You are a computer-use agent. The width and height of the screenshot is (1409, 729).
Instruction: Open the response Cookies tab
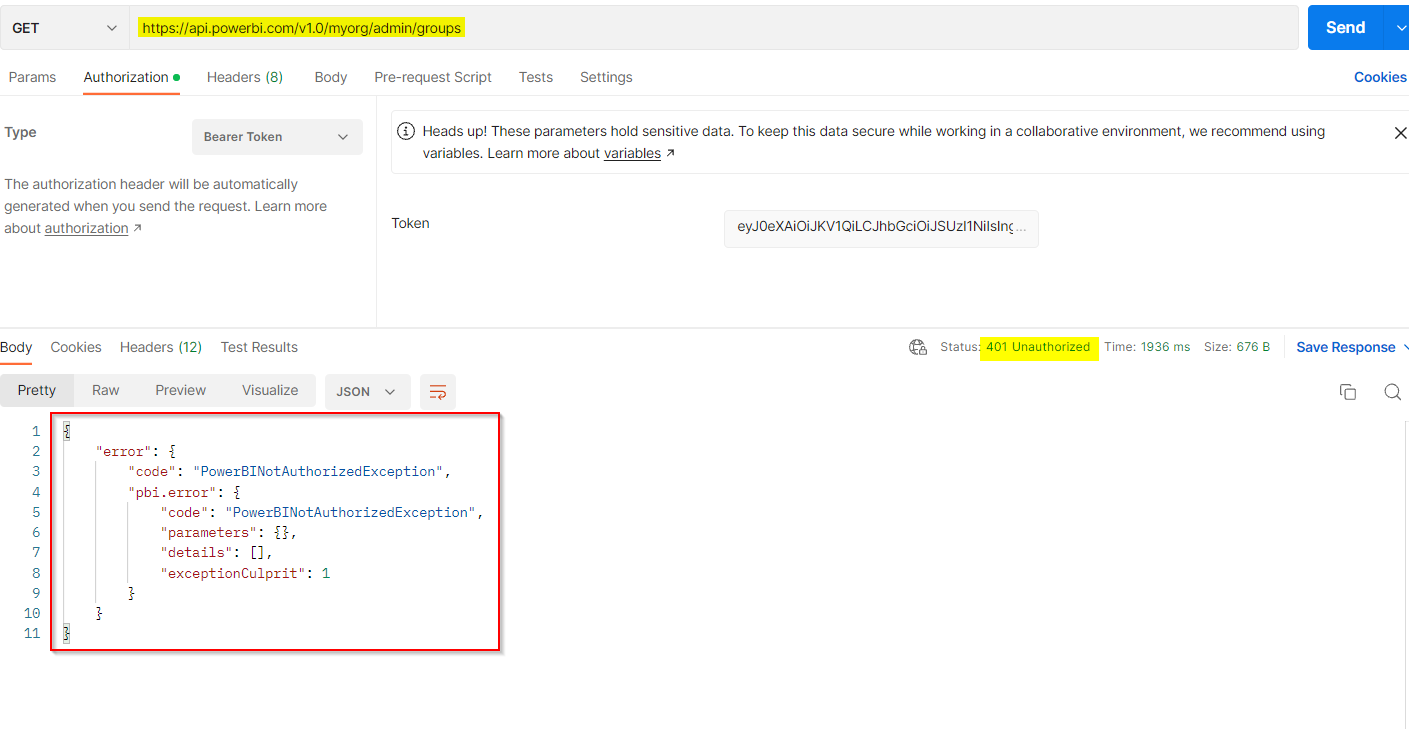pos(76,347)
